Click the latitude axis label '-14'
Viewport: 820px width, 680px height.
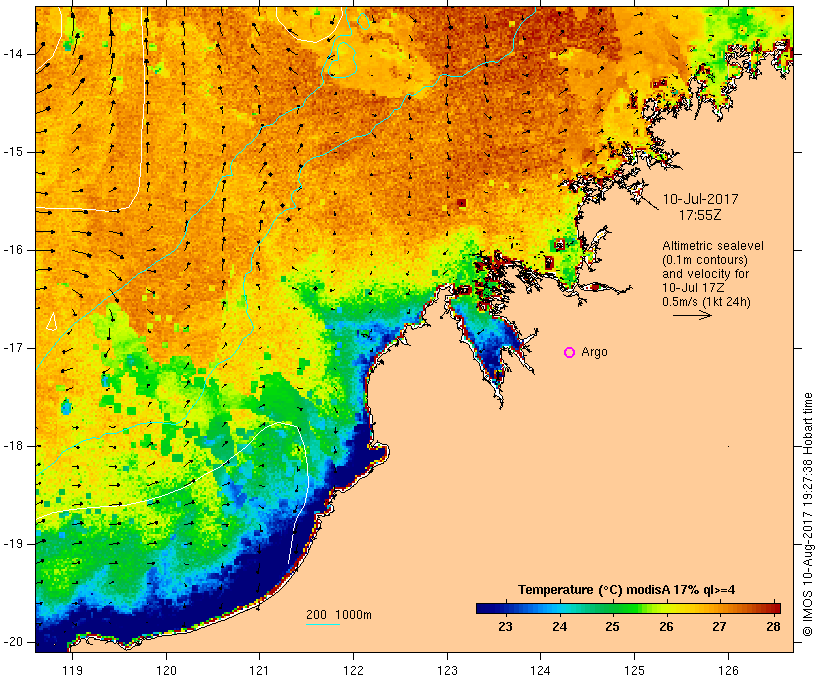(13, 54)
